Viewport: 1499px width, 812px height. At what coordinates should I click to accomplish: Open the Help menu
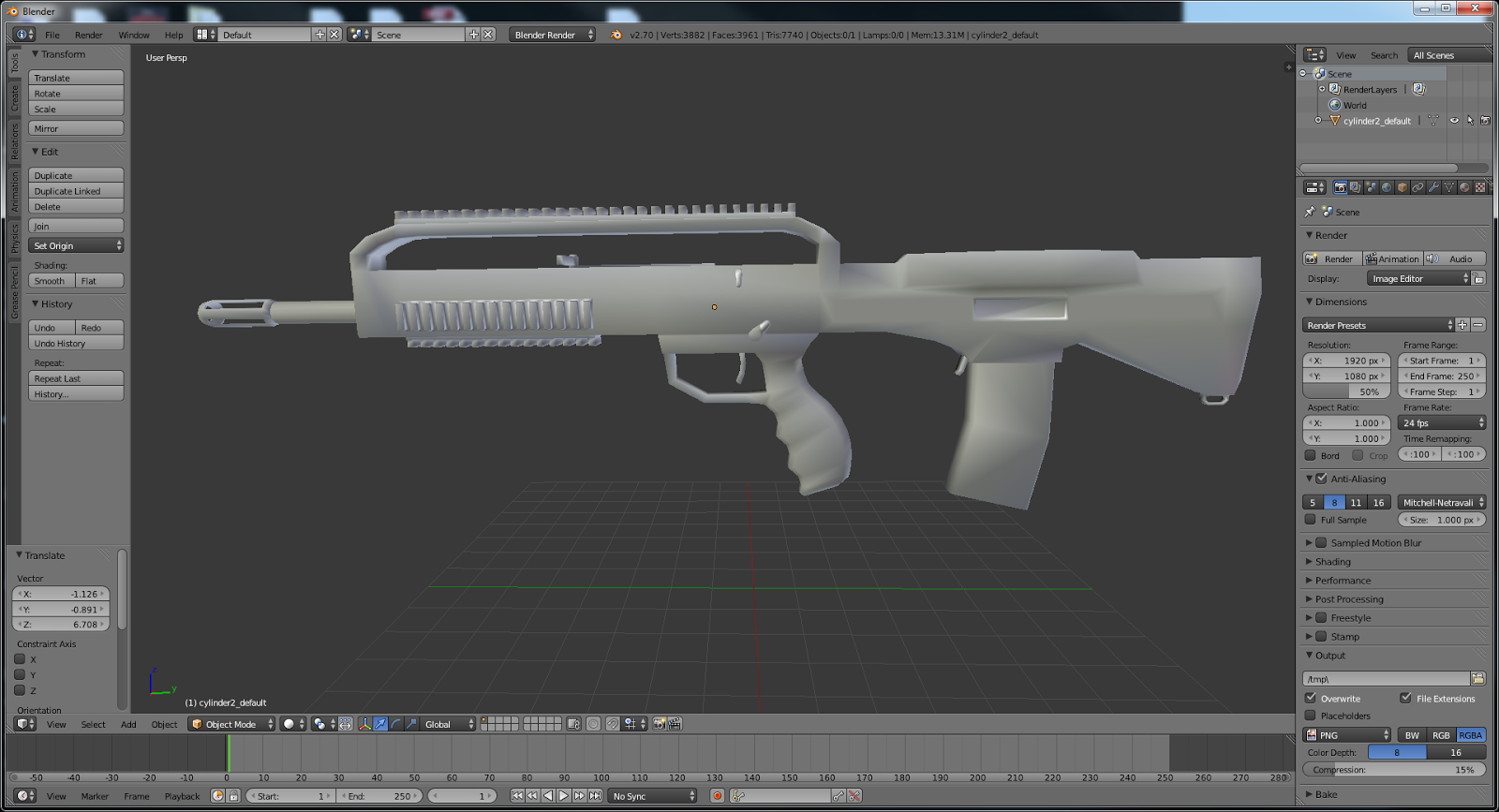(174, 35)
